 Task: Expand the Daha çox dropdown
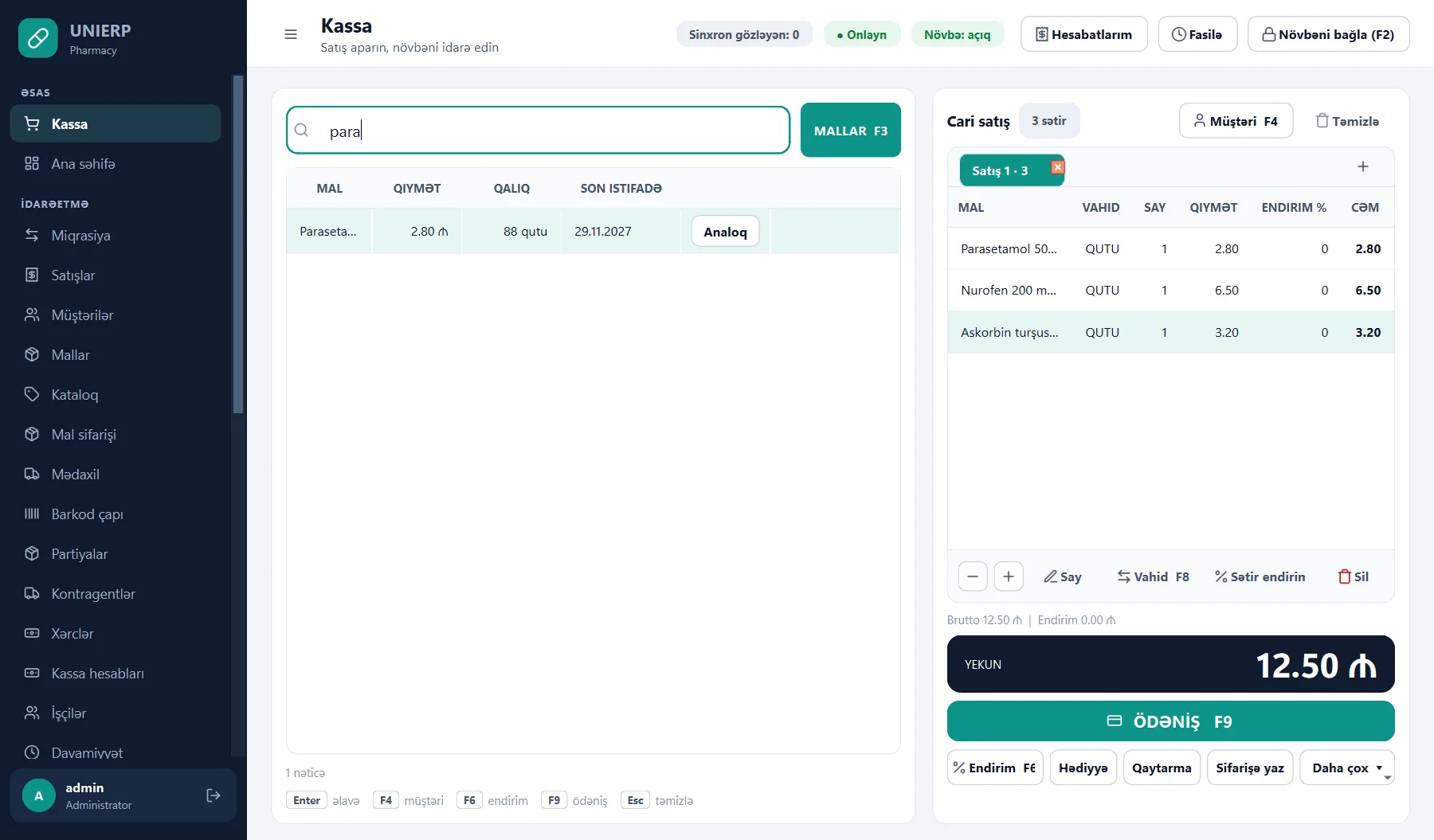coord(1347,768)
